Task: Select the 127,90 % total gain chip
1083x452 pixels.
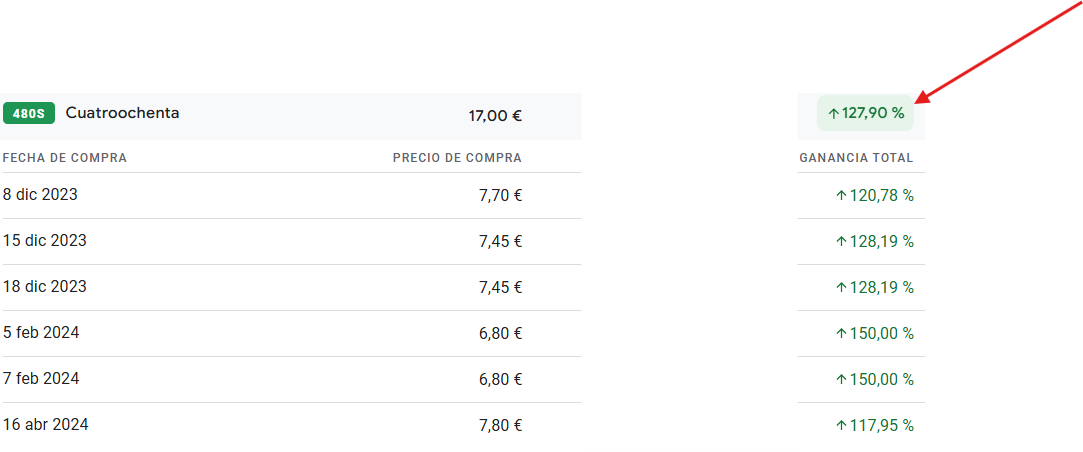Action: [x=865, y=113]
